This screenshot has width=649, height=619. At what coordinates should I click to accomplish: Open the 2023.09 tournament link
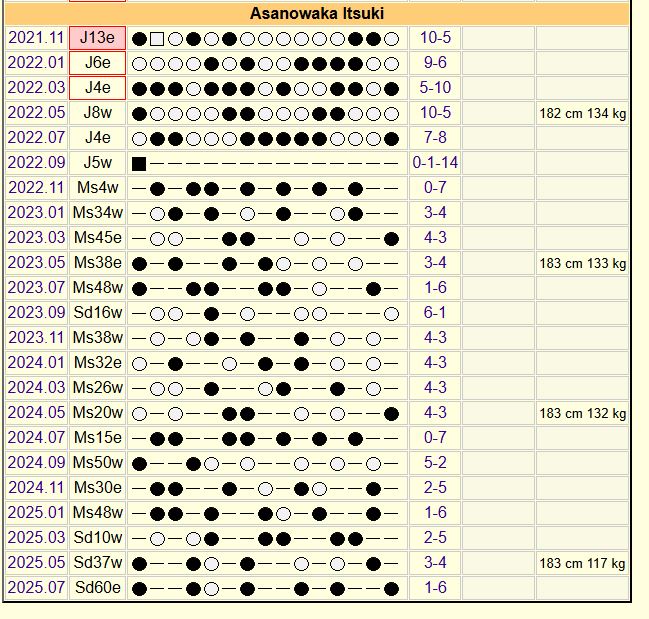coord(36,312)
